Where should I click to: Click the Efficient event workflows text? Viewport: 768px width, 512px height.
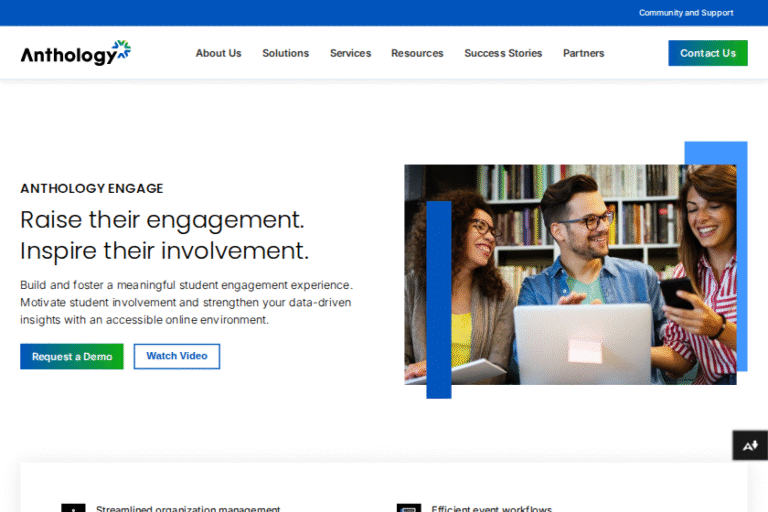(x=491, y=508)
